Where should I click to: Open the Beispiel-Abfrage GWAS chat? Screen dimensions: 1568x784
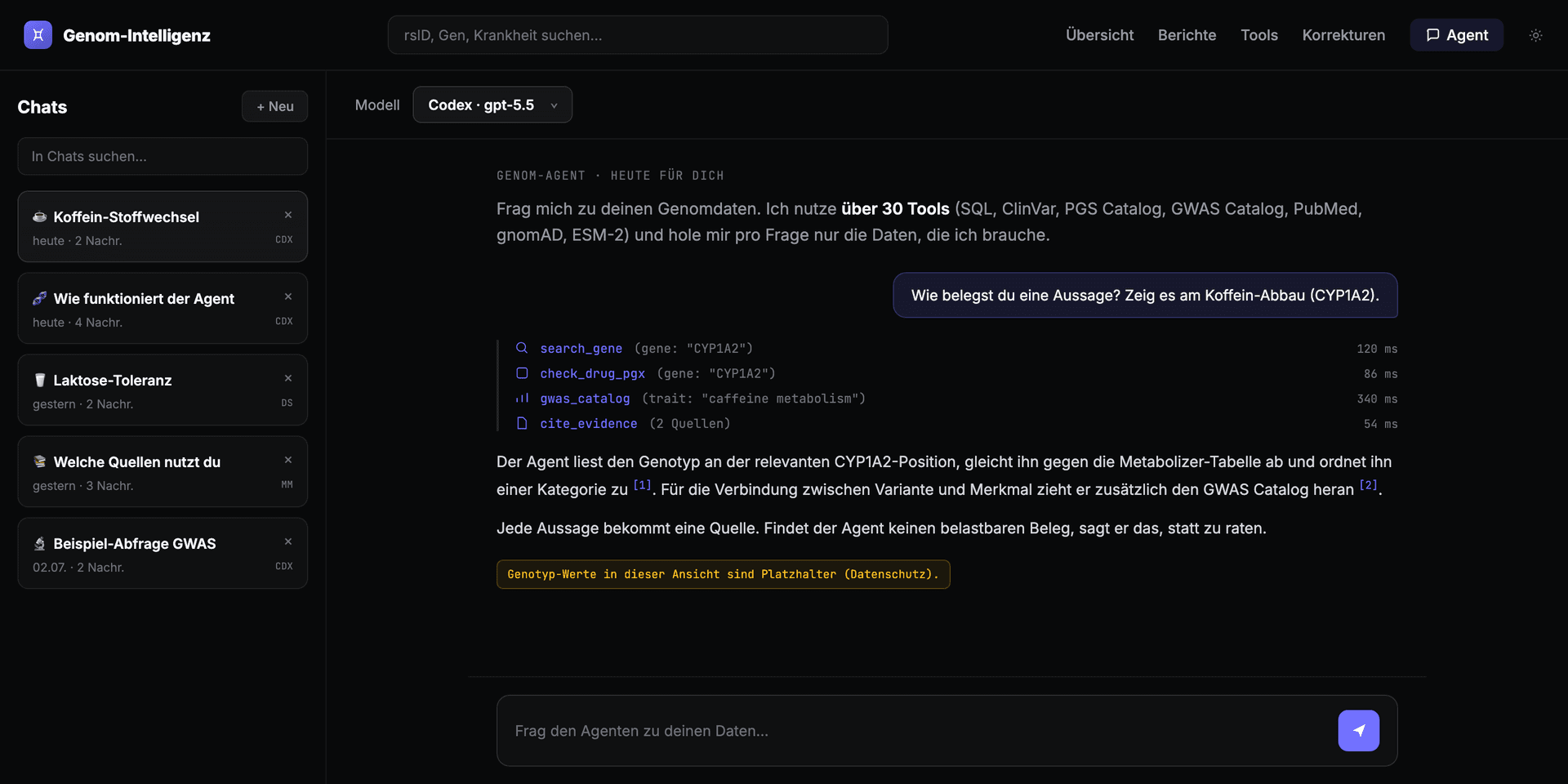click(163, 553)
